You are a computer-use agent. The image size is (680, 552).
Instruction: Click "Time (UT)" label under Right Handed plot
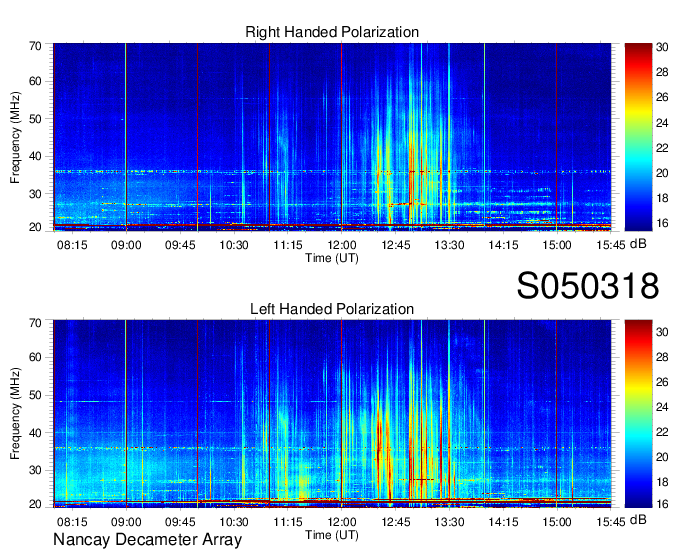coord(332,258)
